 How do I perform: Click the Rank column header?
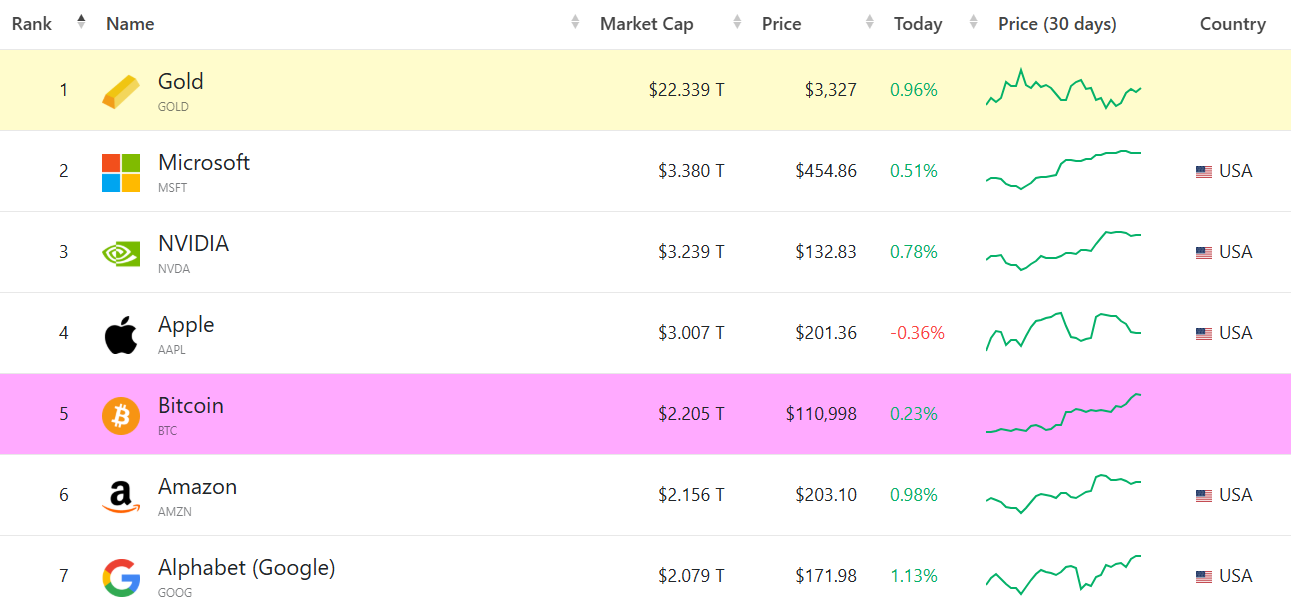(x=32, y=24)
